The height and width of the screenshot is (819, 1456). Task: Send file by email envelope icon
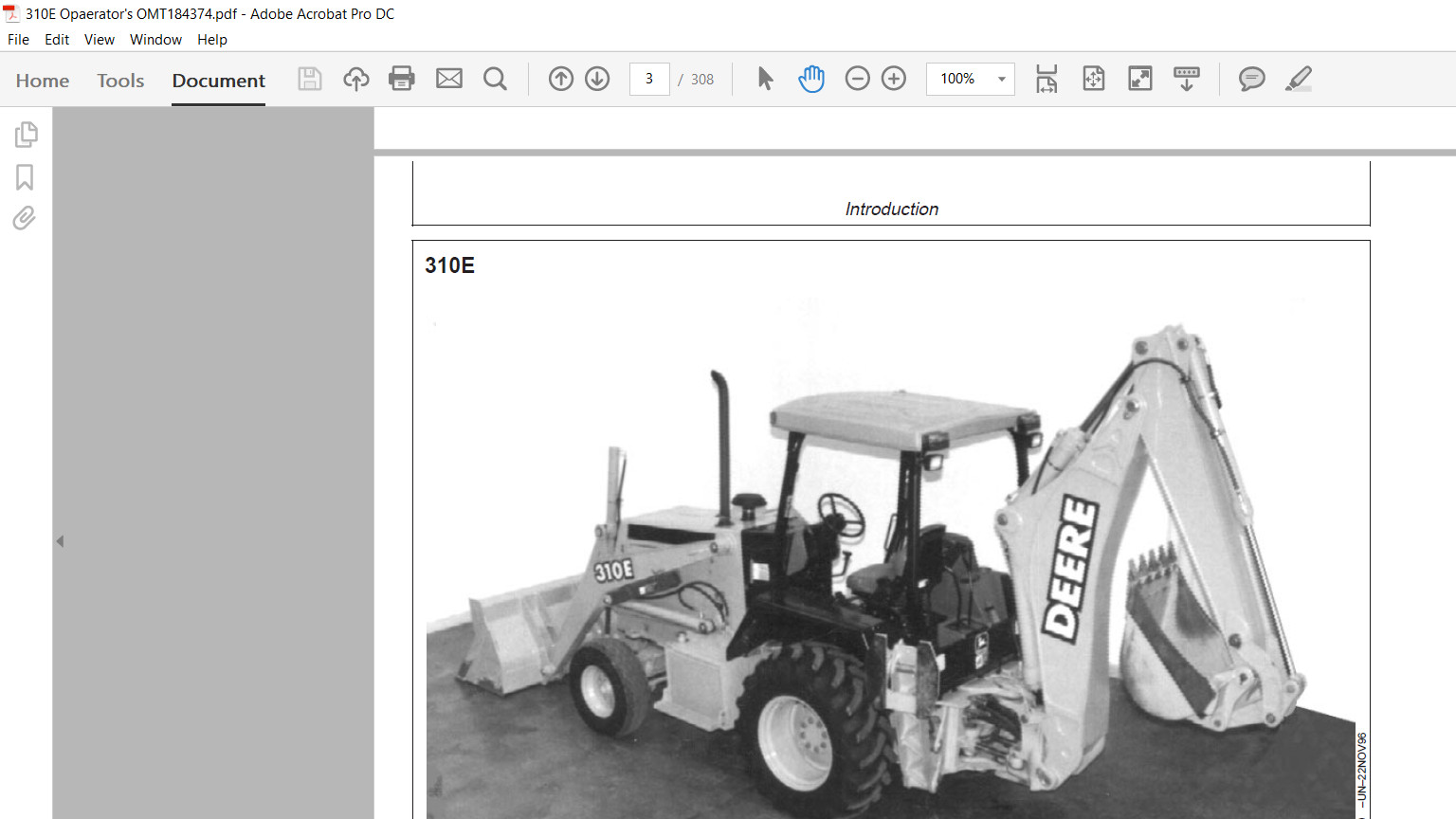pyautogui.click(x=449, y=79)
